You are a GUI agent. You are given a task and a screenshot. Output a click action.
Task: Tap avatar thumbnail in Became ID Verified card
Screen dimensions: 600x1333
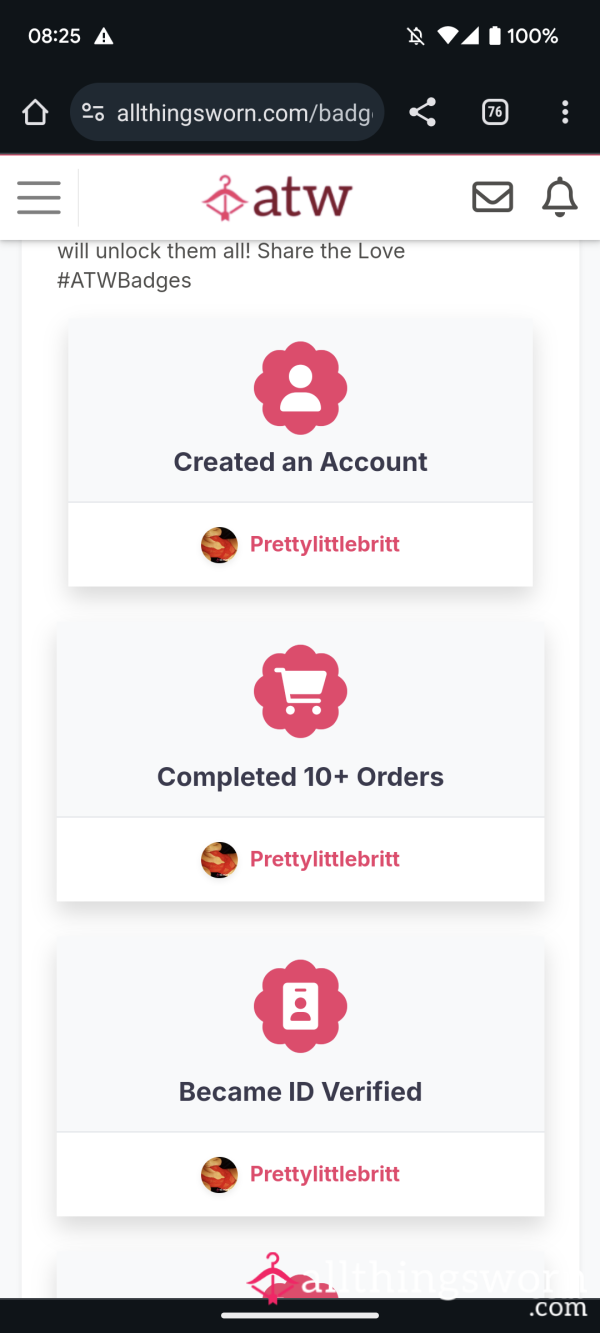pyautogui.click(x=219, y=1175)
